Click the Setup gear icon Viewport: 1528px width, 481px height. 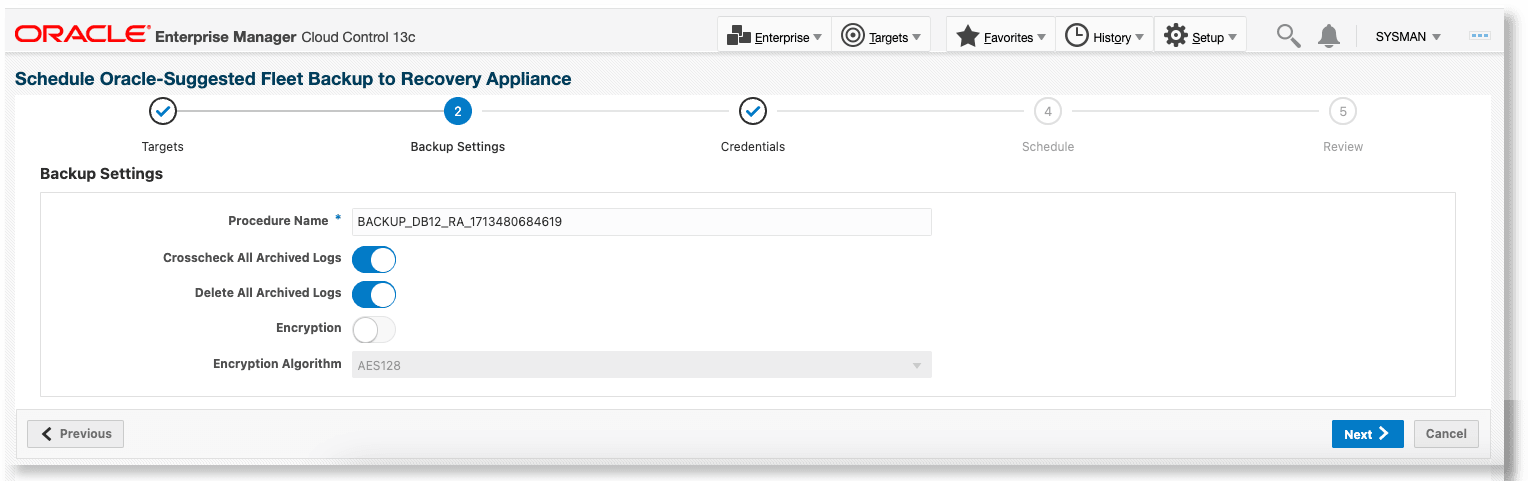coord(1176,36)
